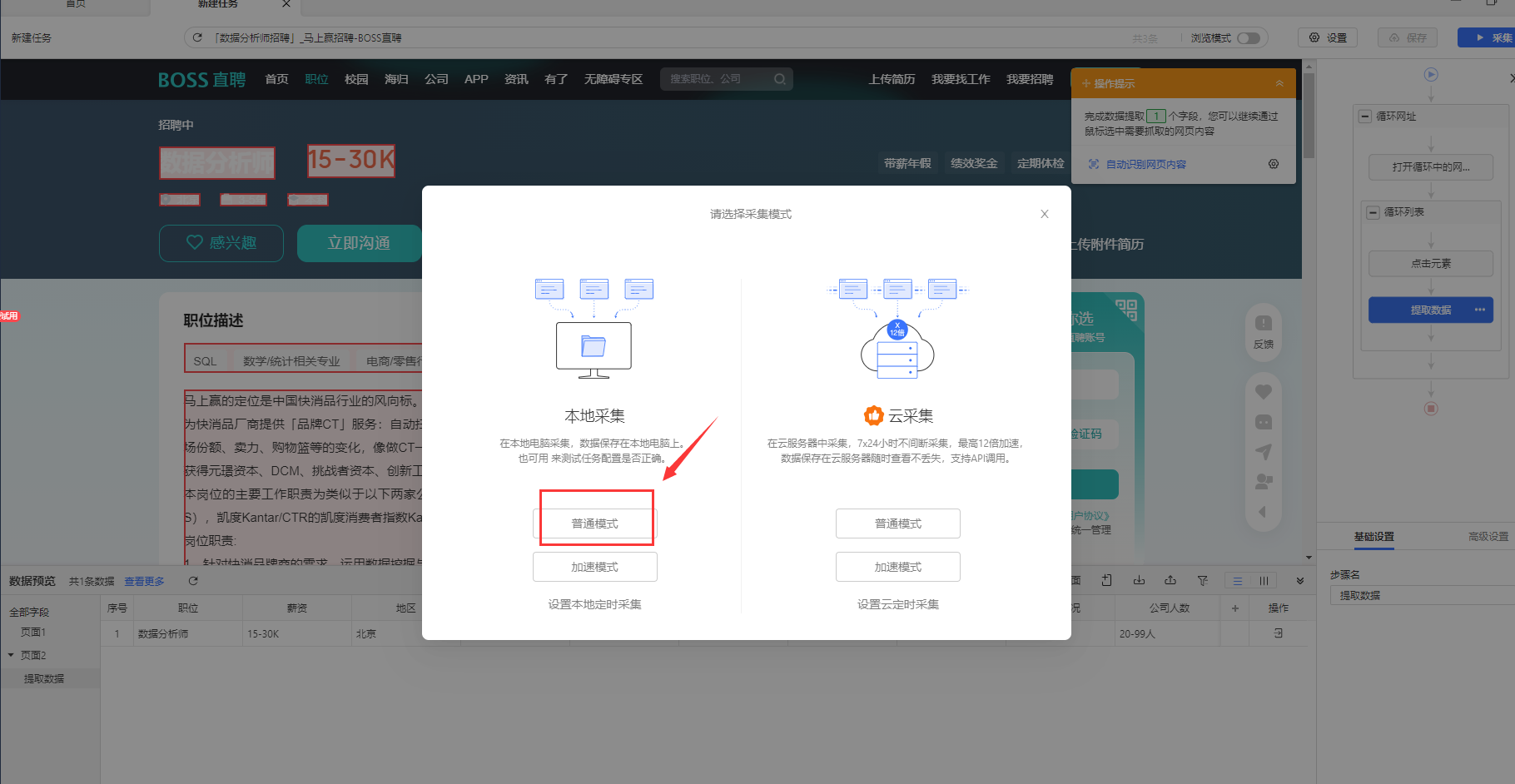
Task: Collapse data preview with double chevron
Action: (1300, 581)
